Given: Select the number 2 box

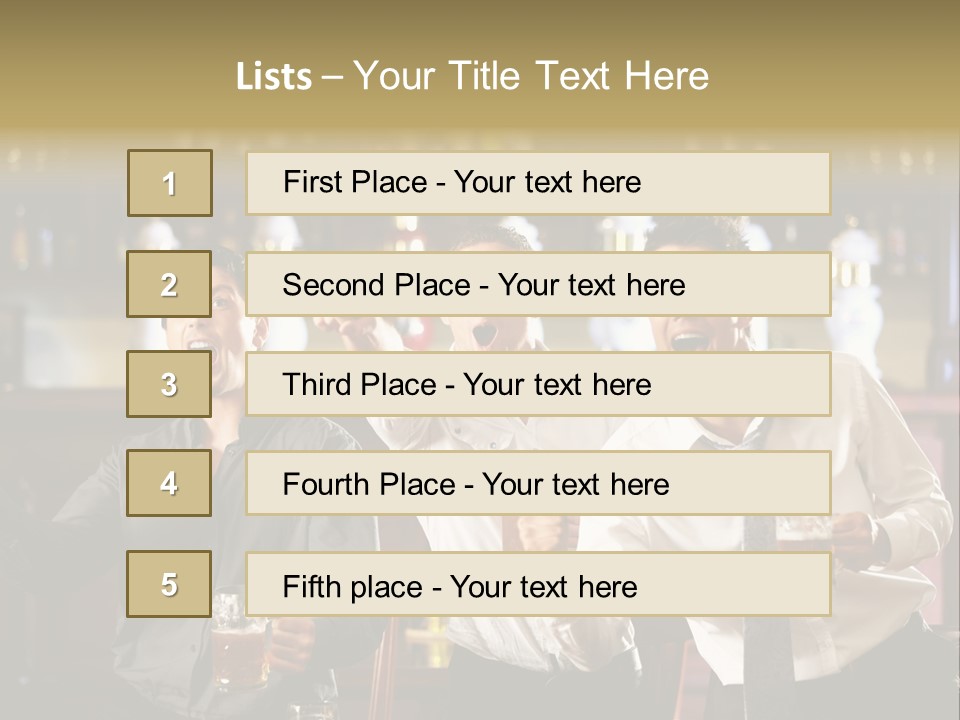Looking at the screenshot, I should click(169, 284).
